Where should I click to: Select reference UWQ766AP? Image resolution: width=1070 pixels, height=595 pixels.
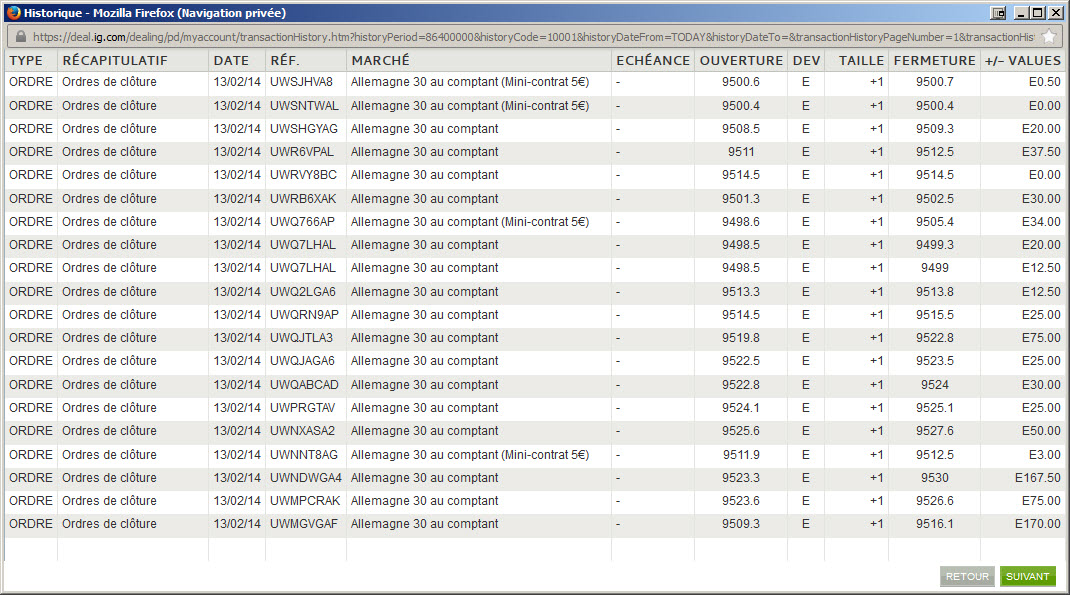302,222
